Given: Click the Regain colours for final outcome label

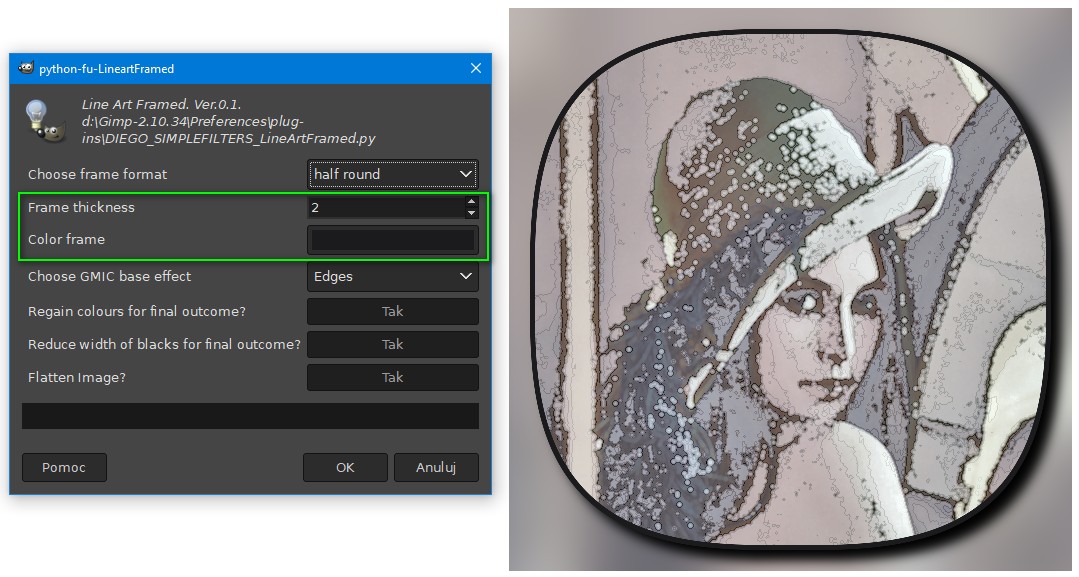Looking at the screenshot, I should [136, 311].
